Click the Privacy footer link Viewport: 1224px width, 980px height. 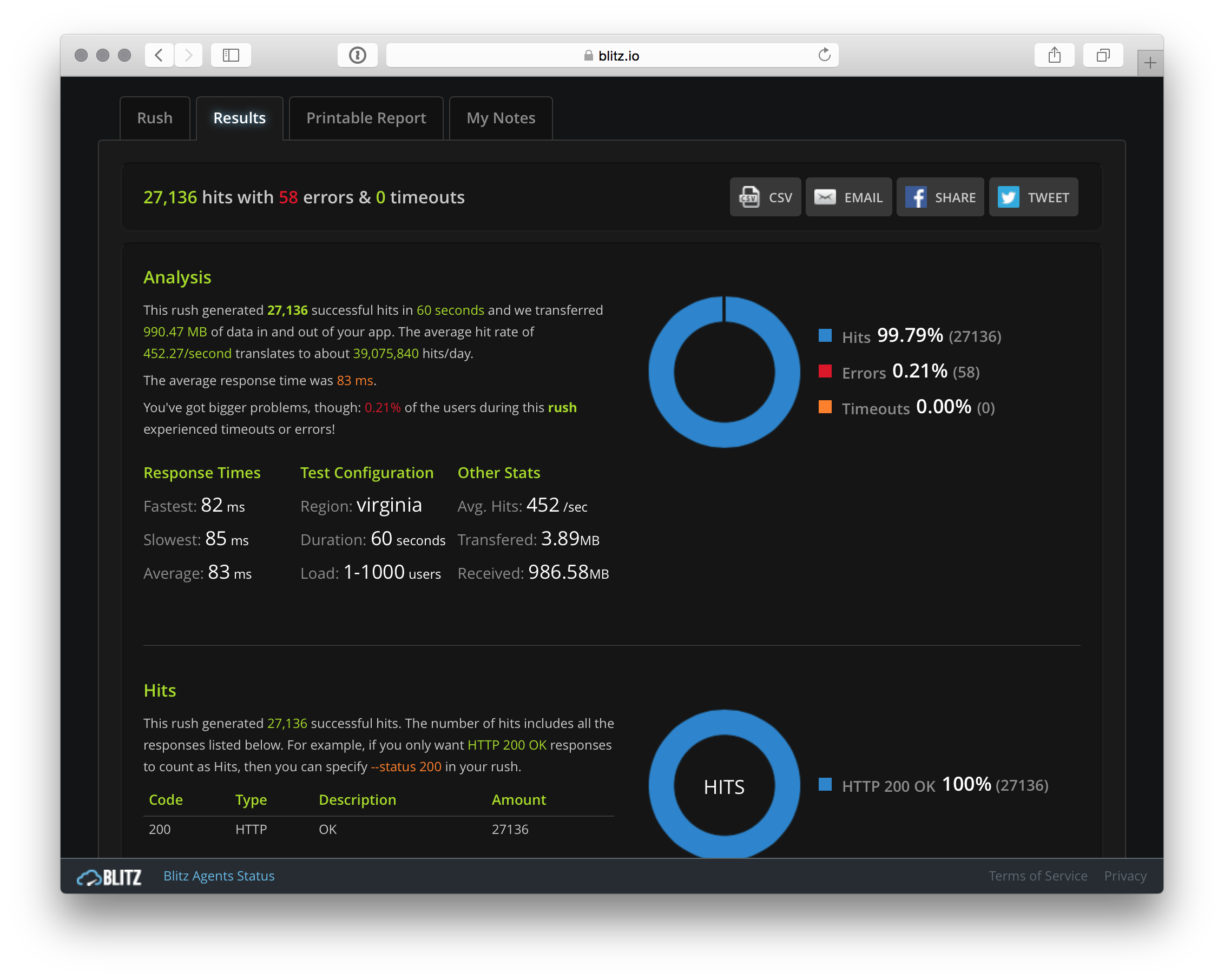[x=1124, y=876]
